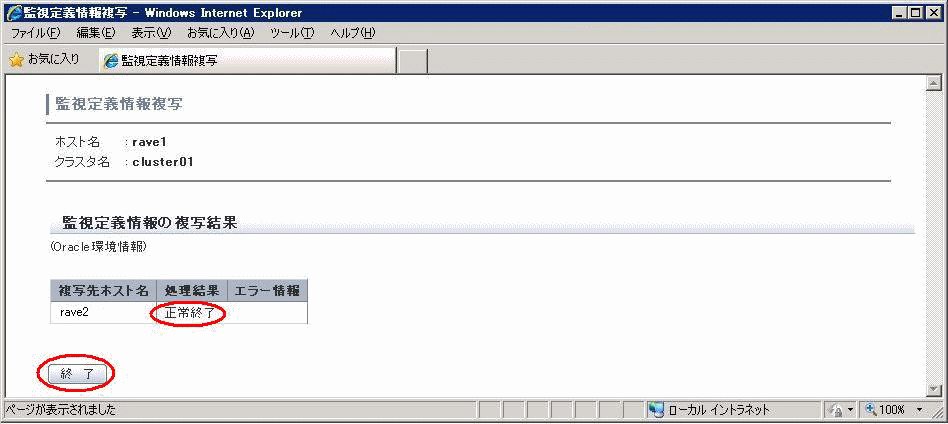Open the ファイル(F) menu
The width and height of the screenshot is (948, 424).
(x=36, y=33)
